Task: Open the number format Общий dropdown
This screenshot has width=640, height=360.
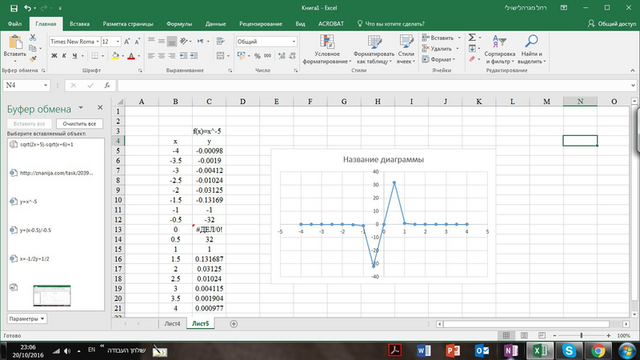Action: coord(293,42)
